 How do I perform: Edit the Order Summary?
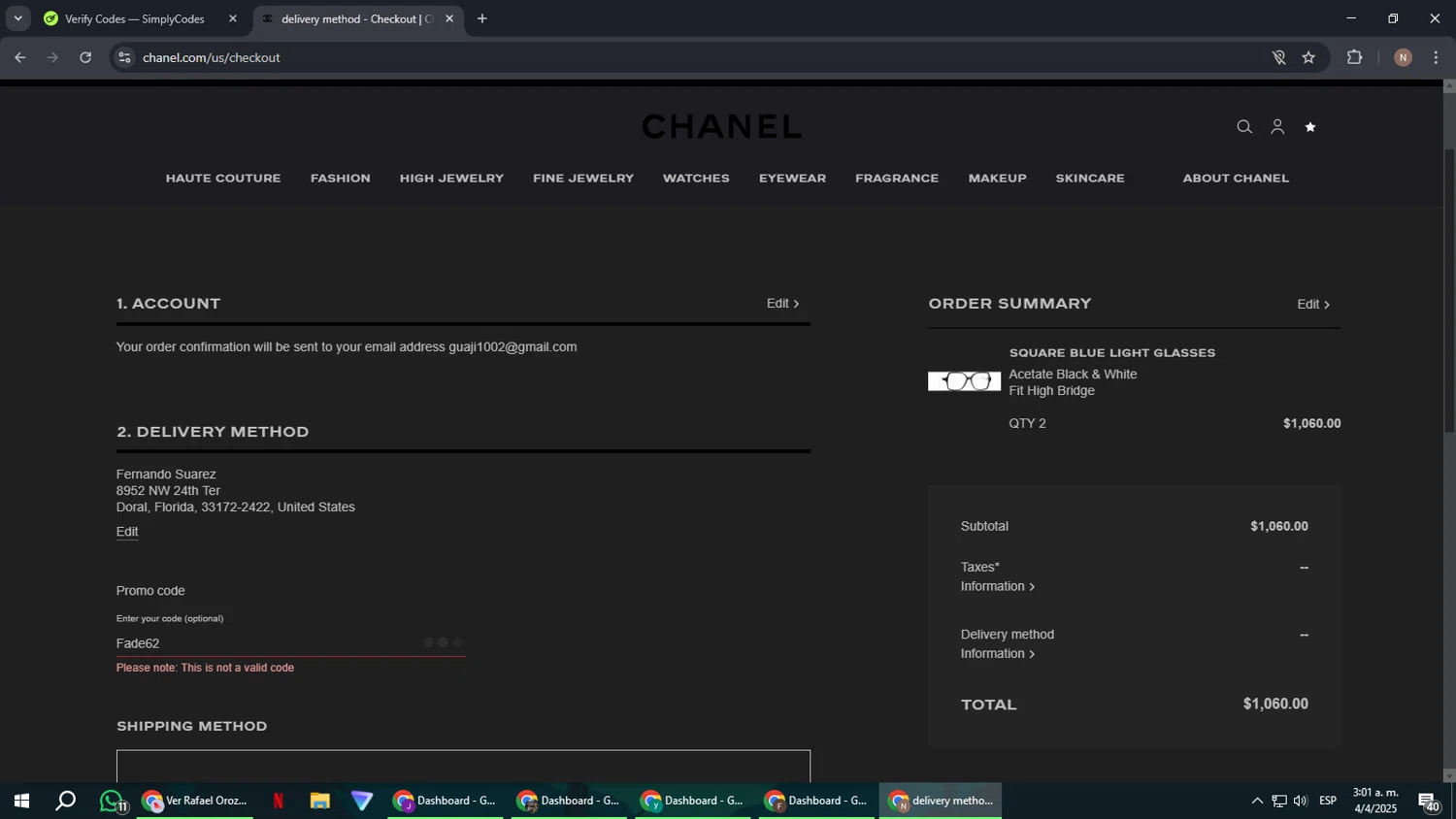pyautogui.click(x=1313, y=305)
